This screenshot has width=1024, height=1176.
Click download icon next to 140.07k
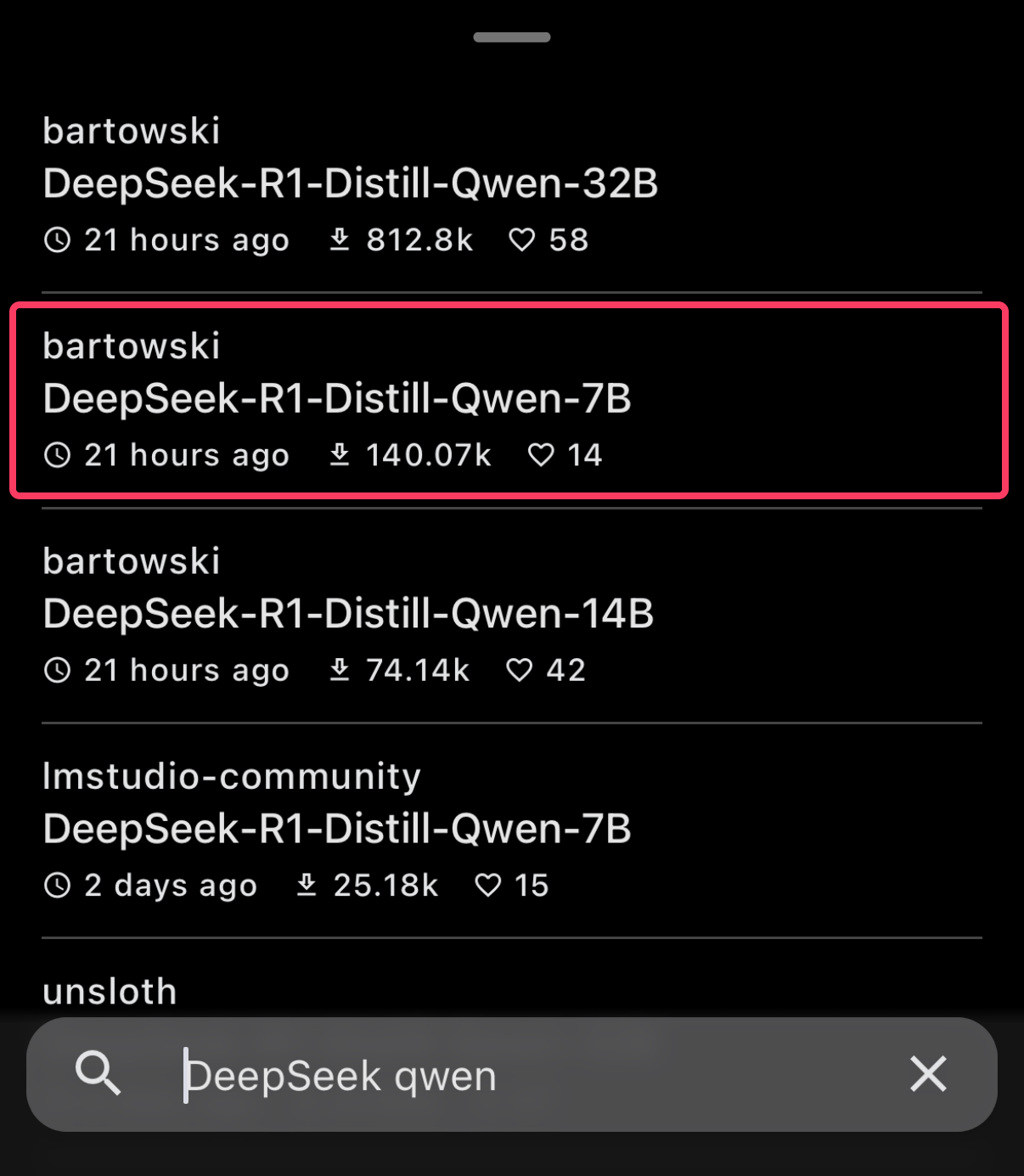(340, 455)
